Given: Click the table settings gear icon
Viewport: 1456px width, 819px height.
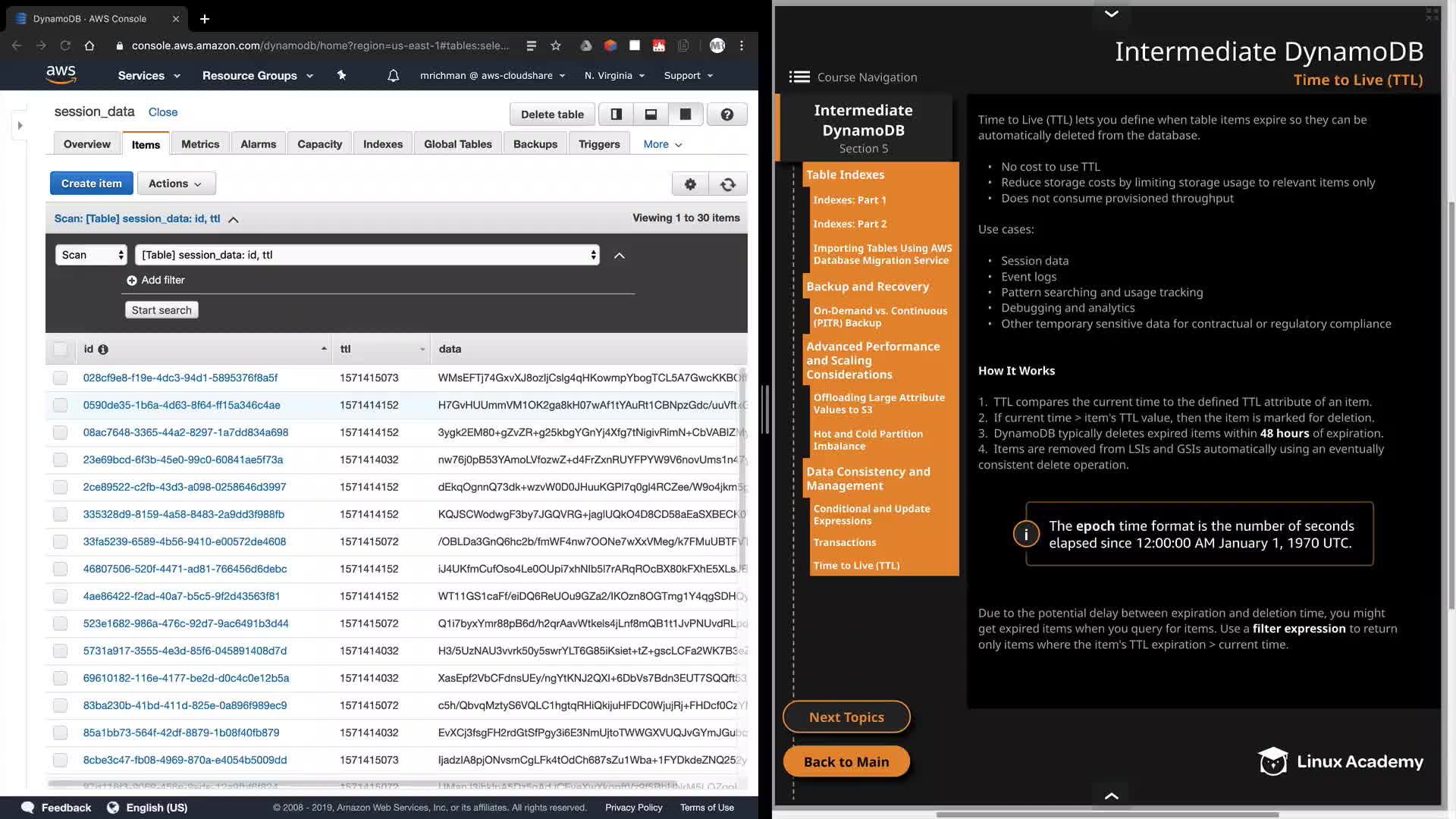Looking at the screenshot, I should (690, 184).
